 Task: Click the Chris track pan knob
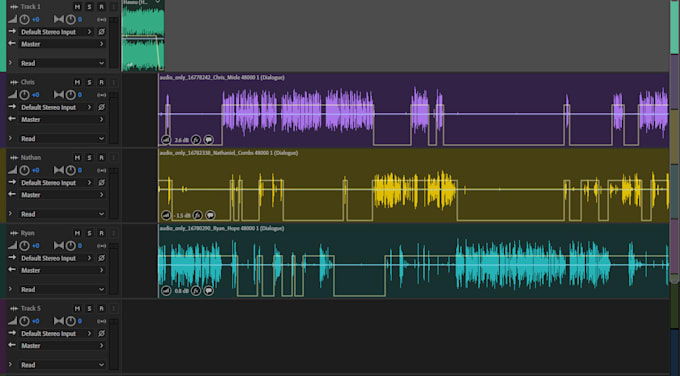pyautogui.click(x=70, y=95)
